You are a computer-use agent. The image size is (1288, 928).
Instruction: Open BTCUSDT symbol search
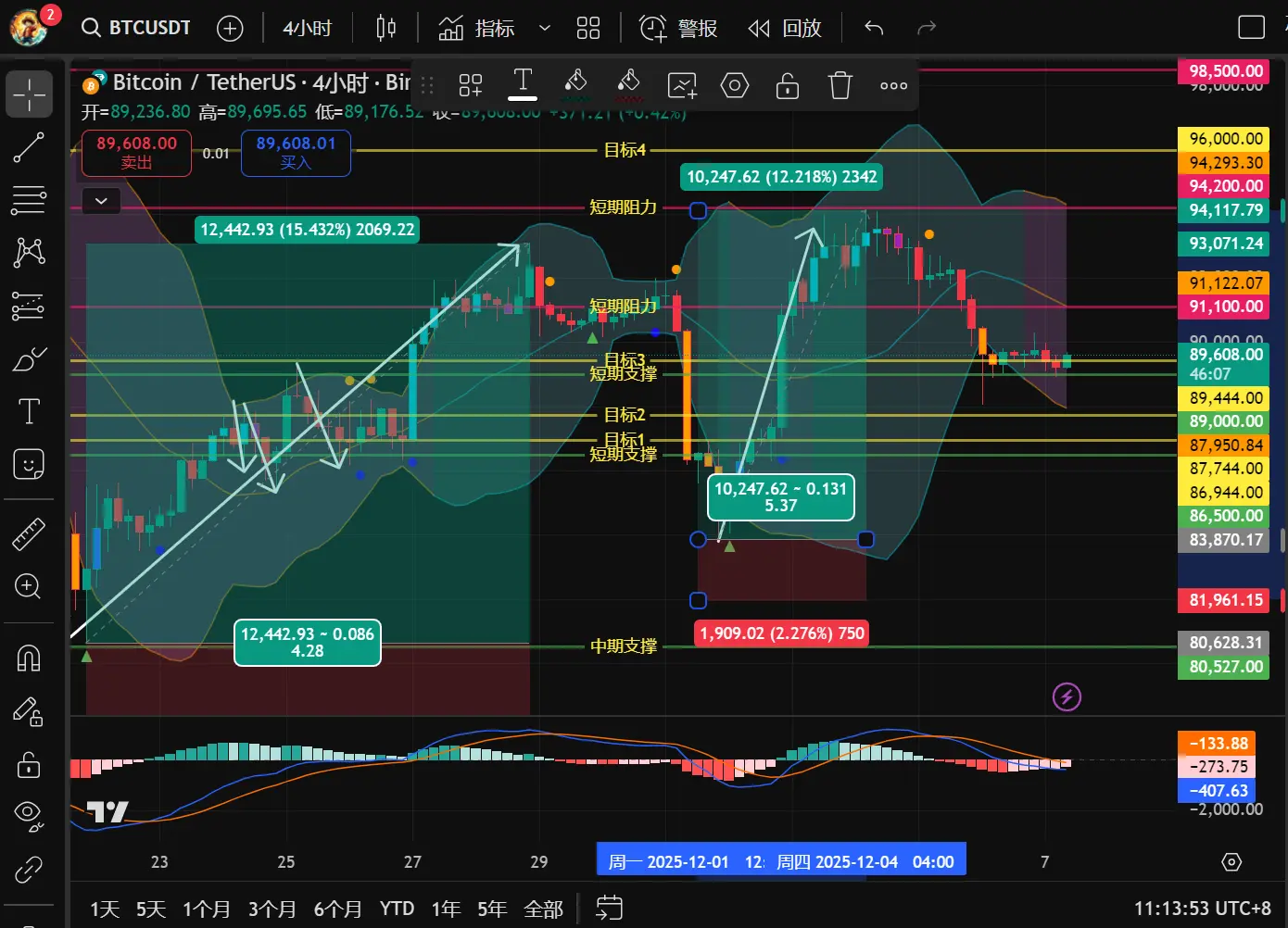coord(136,28)
